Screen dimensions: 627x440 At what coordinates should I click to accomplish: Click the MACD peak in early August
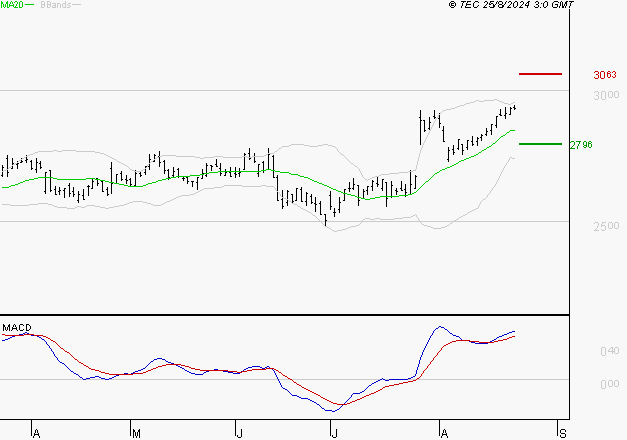(440, 327)
